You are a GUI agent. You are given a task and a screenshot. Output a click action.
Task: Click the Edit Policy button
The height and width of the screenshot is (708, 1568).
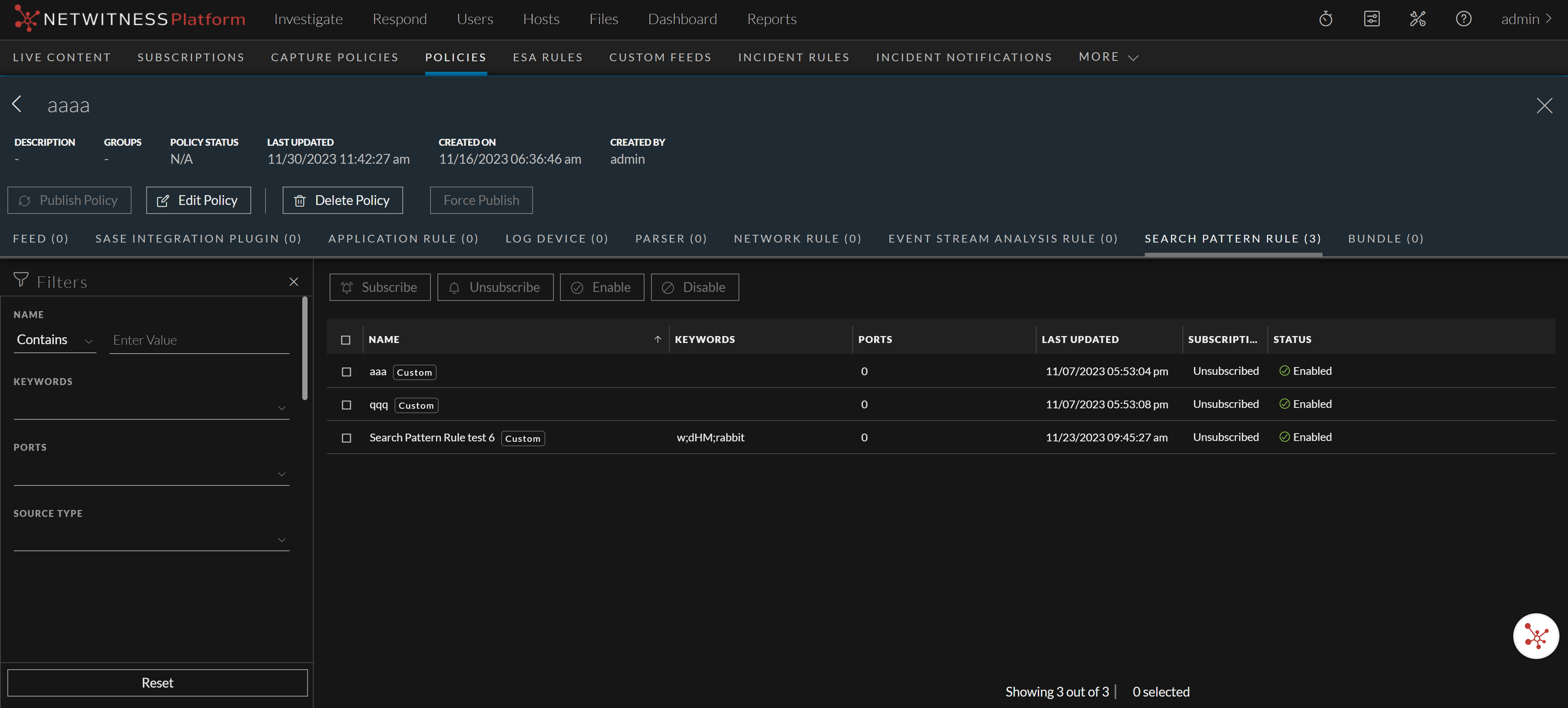[199, 200]
